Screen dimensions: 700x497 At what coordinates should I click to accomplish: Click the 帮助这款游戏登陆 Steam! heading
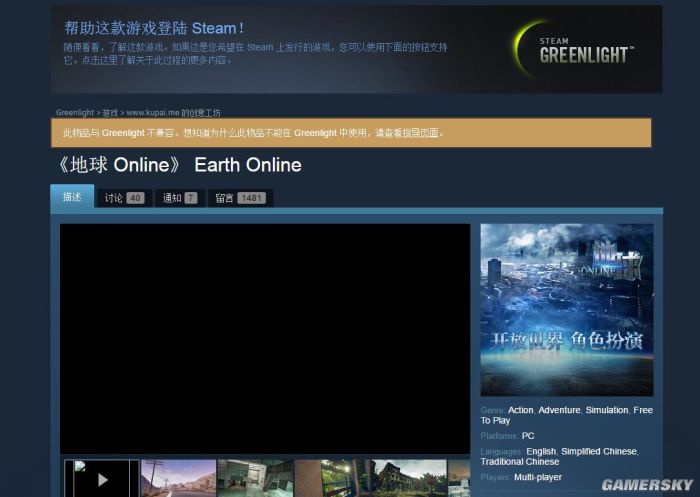154,28
